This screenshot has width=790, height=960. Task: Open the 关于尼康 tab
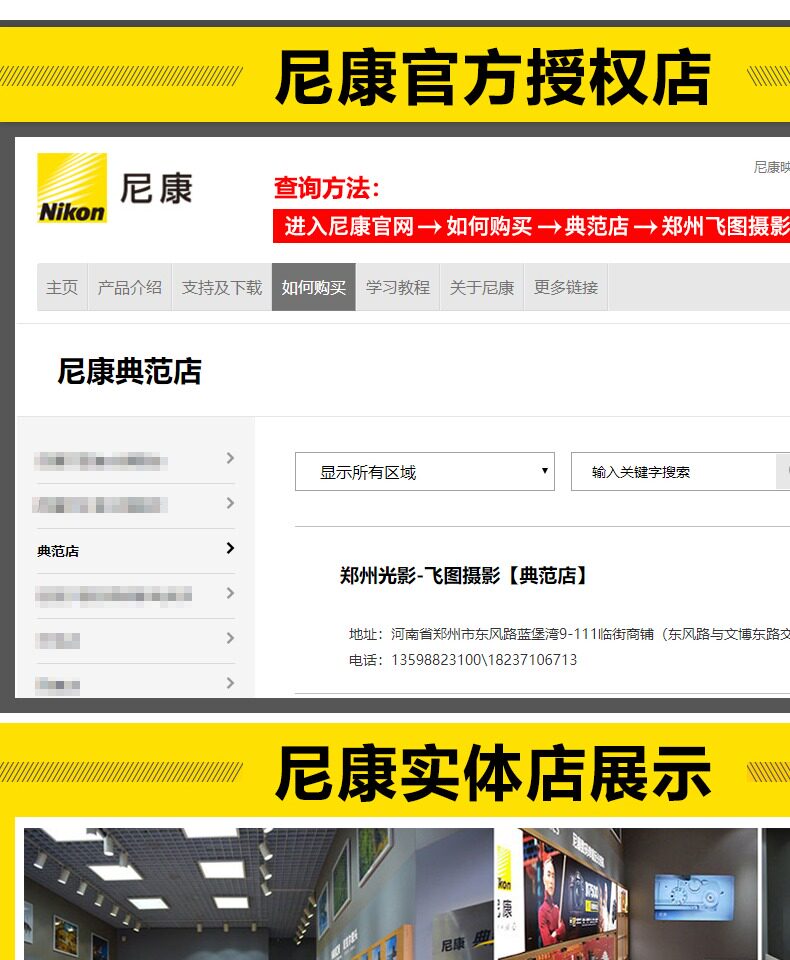(x=482, y=287)
